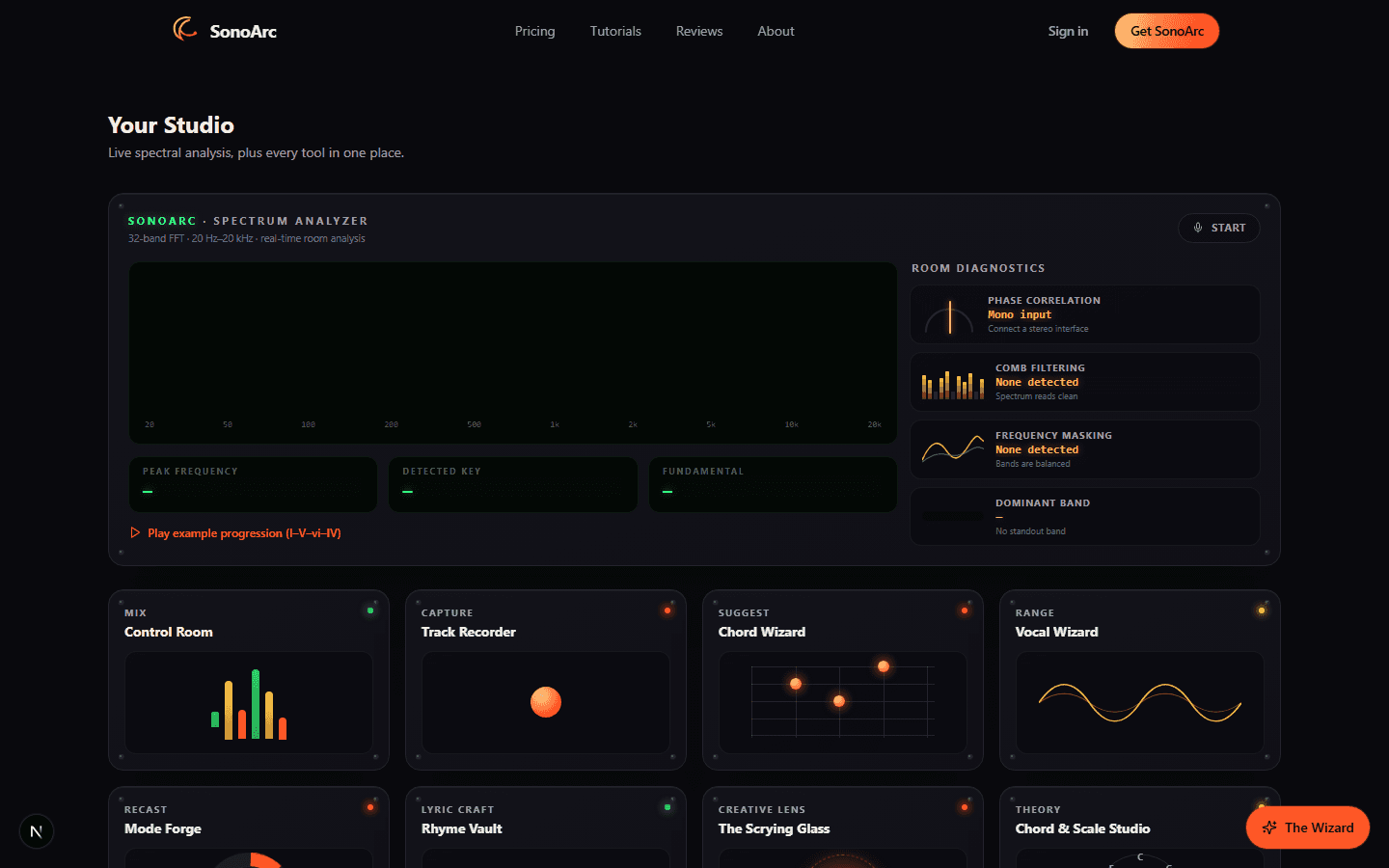Click the Phase Correlation gauge icon
This screenshot has width=1389, height=868.
pyautogui.click(x=949, y=316)
